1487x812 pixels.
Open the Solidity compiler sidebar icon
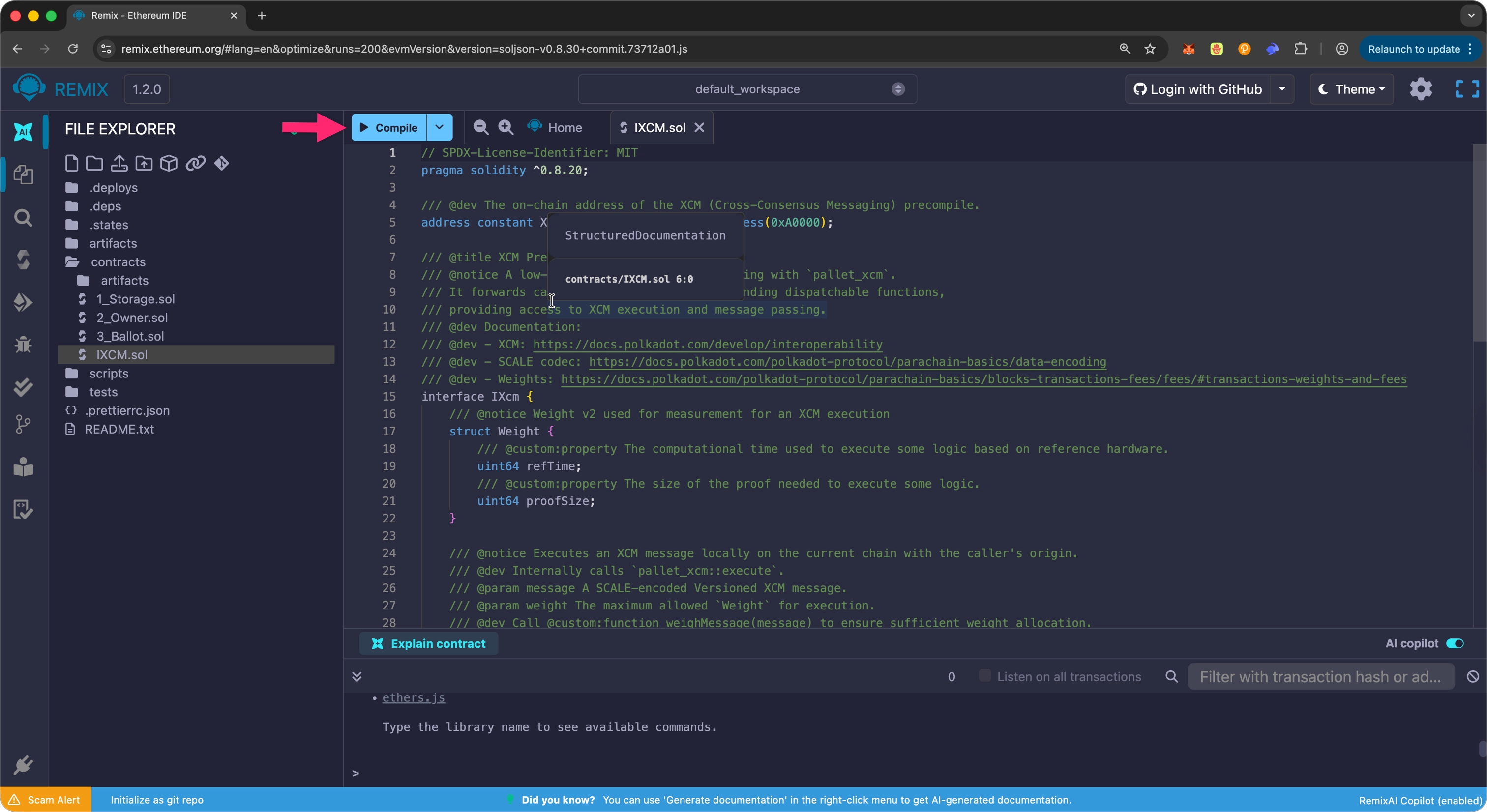pos(23,260)
